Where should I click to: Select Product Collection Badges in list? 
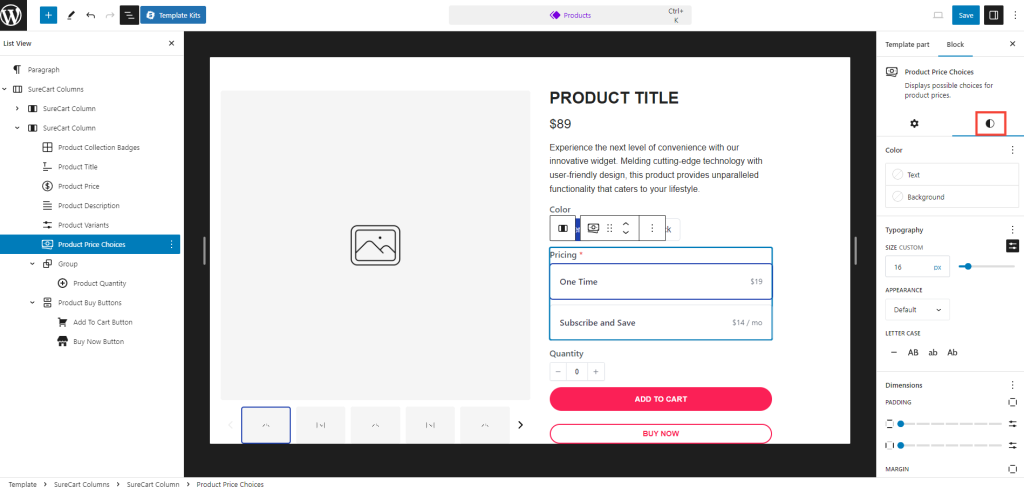click(99, 148)
